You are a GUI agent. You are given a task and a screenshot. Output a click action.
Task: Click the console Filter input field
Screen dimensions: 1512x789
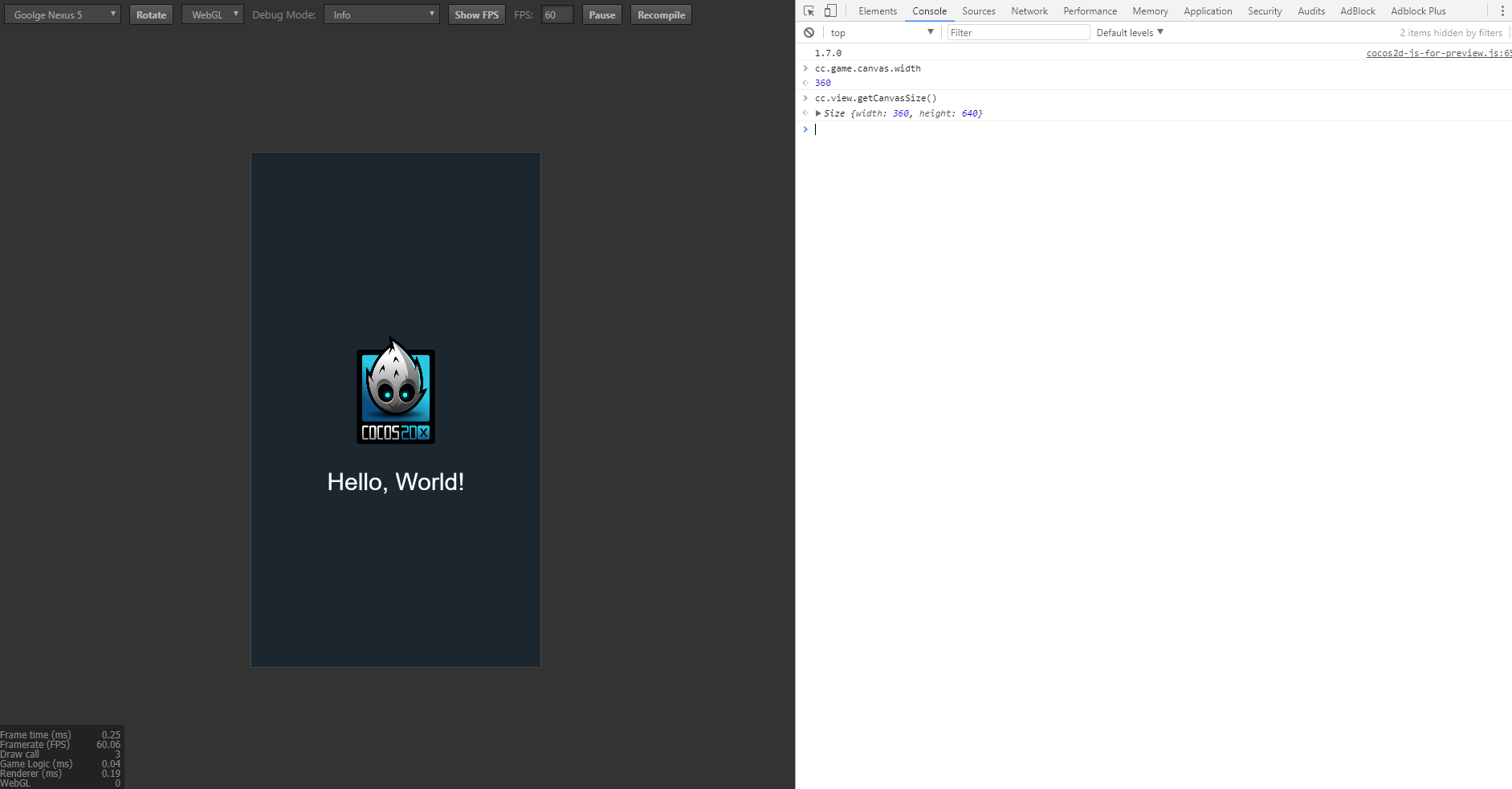[x=1018, y=33]
